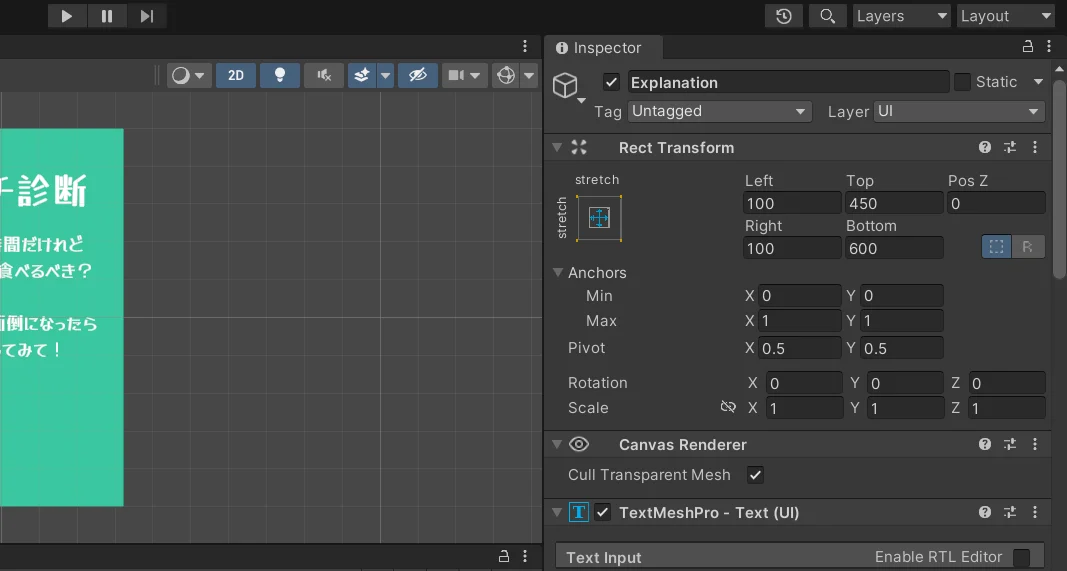Open the Undo History icon

click(783, 16)
